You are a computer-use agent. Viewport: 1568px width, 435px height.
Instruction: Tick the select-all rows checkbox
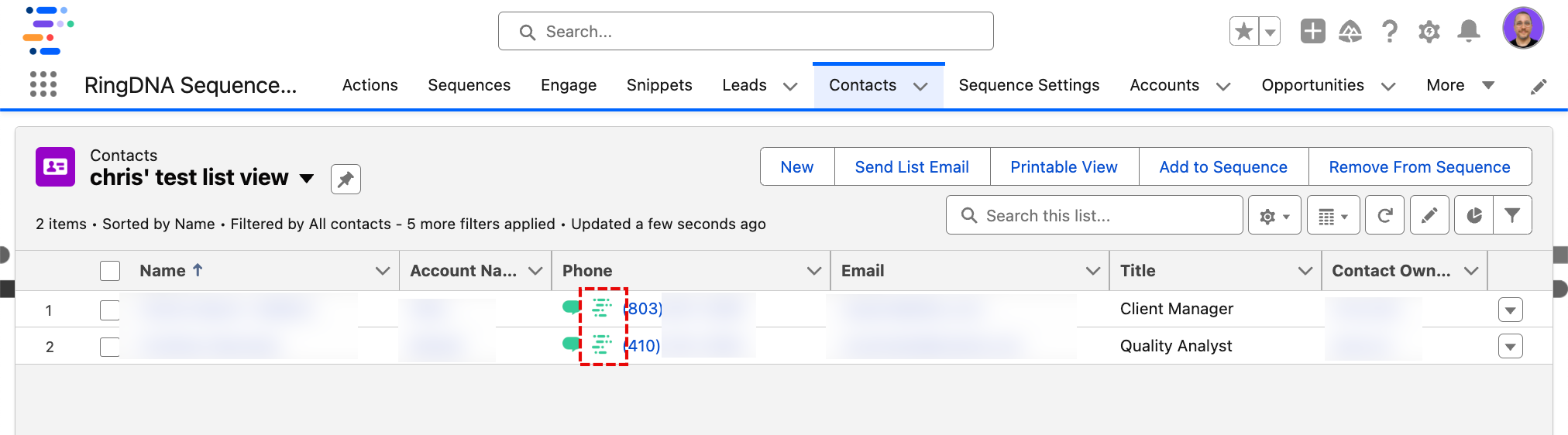tap(110, 271)
